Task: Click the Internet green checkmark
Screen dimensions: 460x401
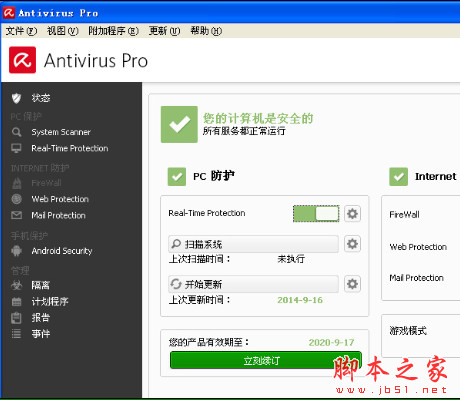Action: point(398,177)
